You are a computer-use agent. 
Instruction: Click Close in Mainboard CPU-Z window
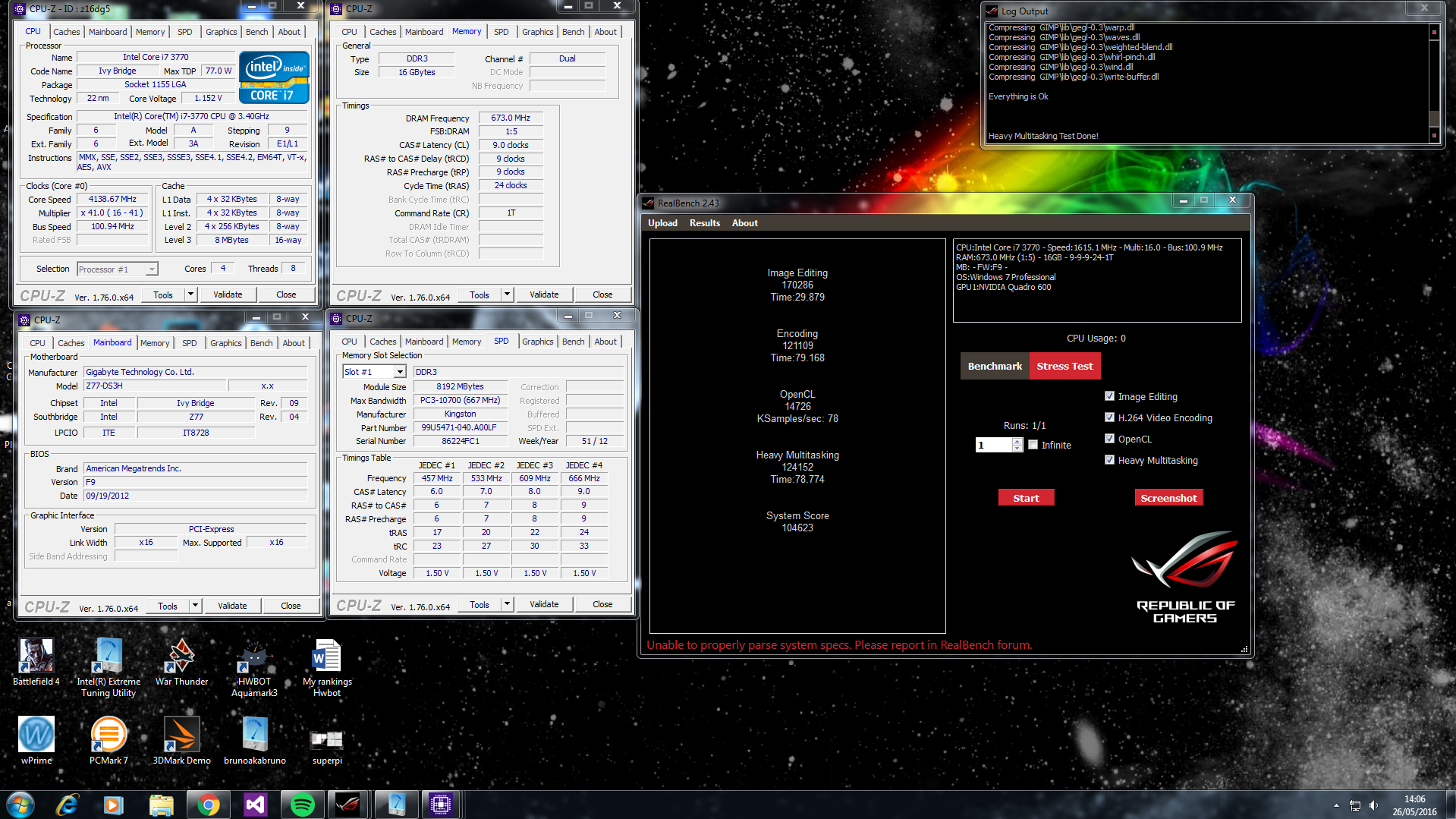(x=291, y=606)
